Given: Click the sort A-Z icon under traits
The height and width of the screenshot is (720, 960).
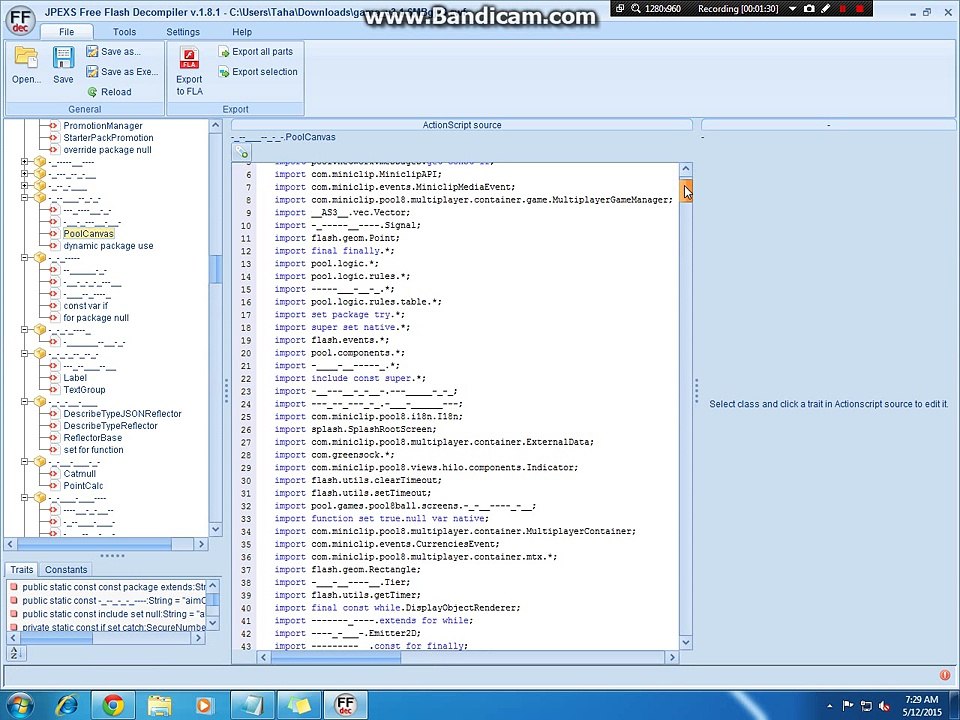Looking at the screenshot, I should (15, 653).
